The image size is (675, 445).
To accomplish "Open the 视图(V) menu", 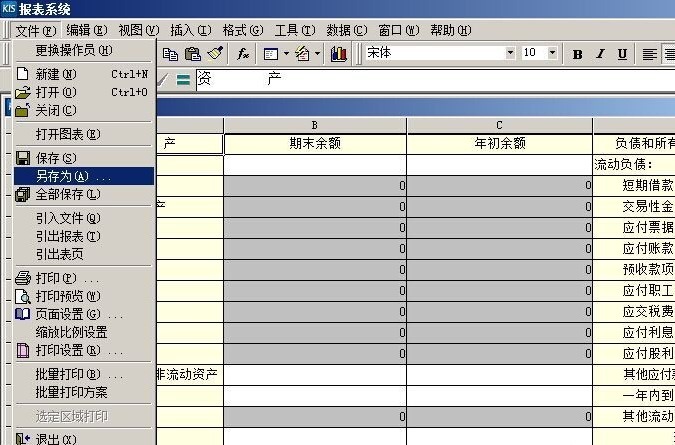I will [x=139, y=30].
